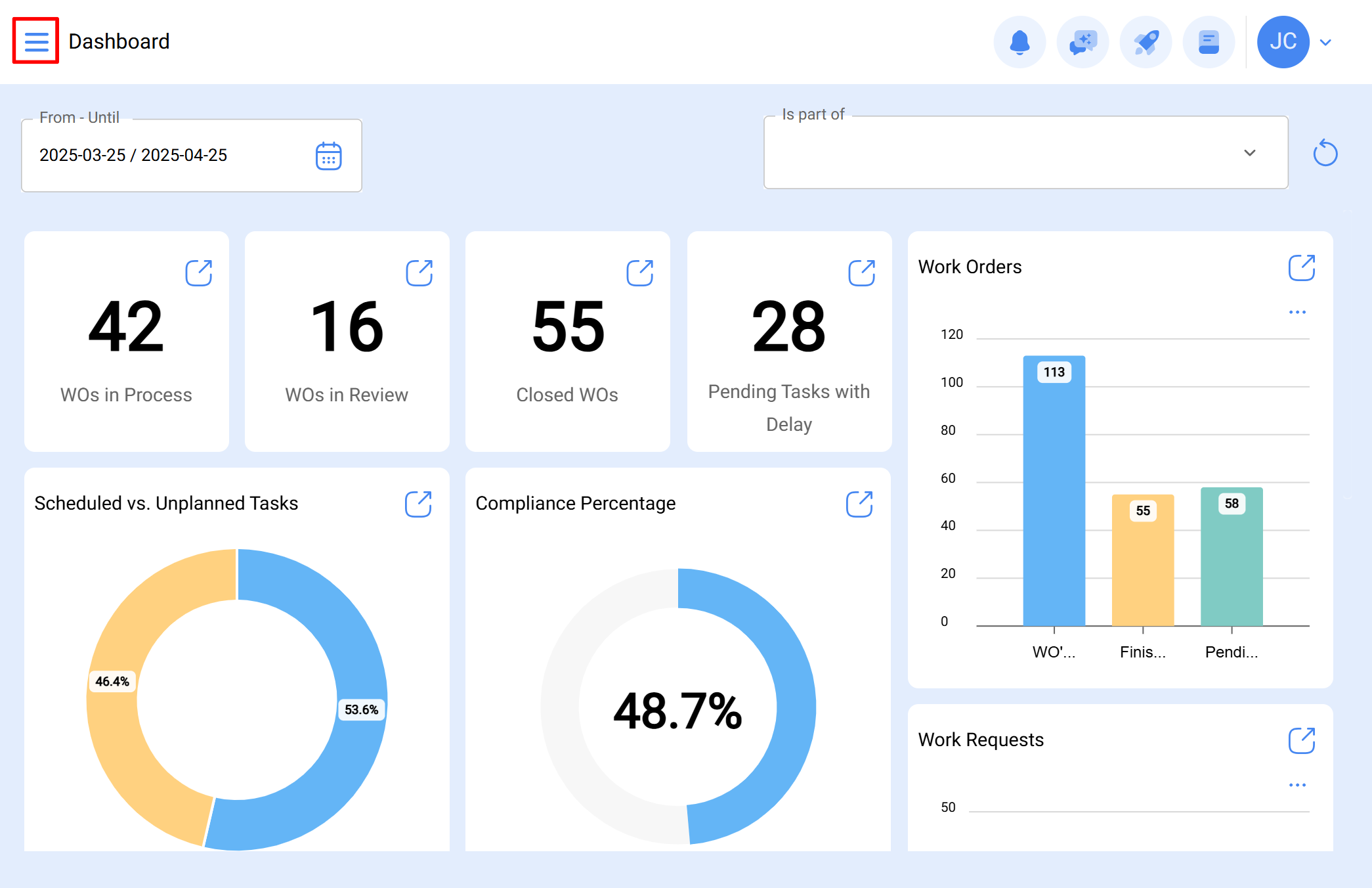Open the calendar date picker icon
The width and height of the screenshot is (1372, 888).
(x=328, y=156)
